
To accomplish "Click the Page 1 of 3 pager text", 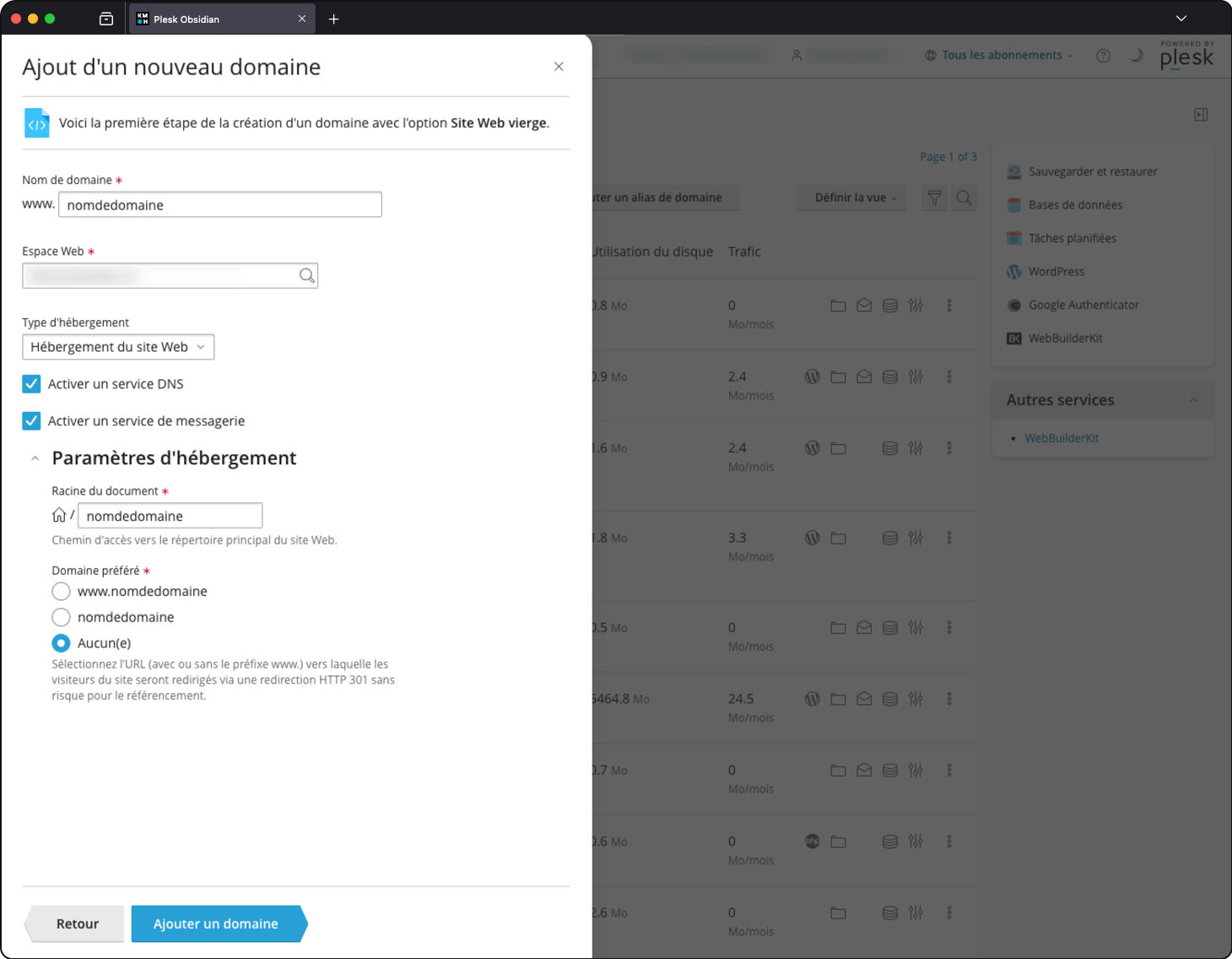I will click(x=948, y=157).
